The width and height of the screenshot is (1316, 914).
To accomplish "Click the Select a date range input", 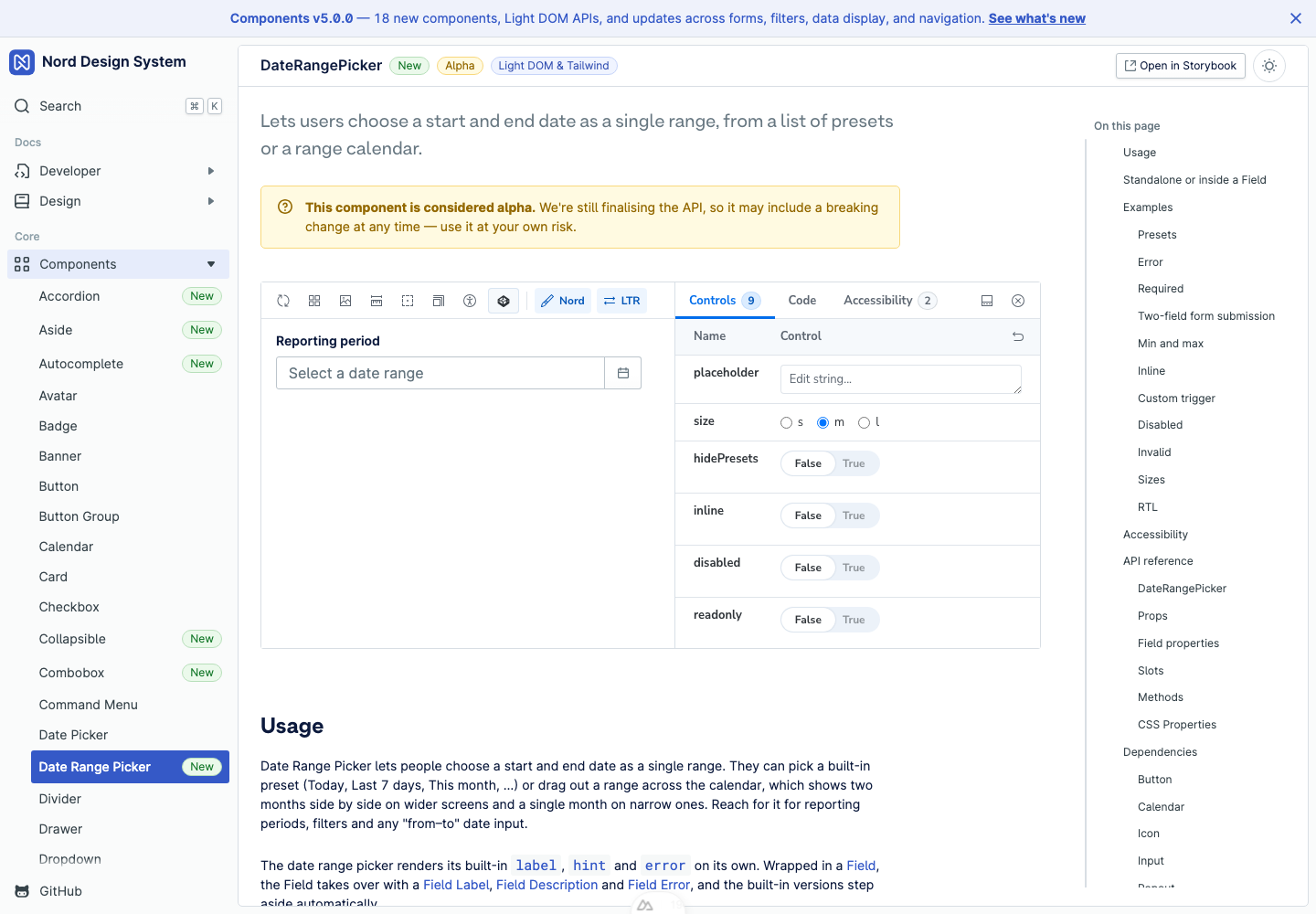I will pyautogui.click(x=440, y=373).
